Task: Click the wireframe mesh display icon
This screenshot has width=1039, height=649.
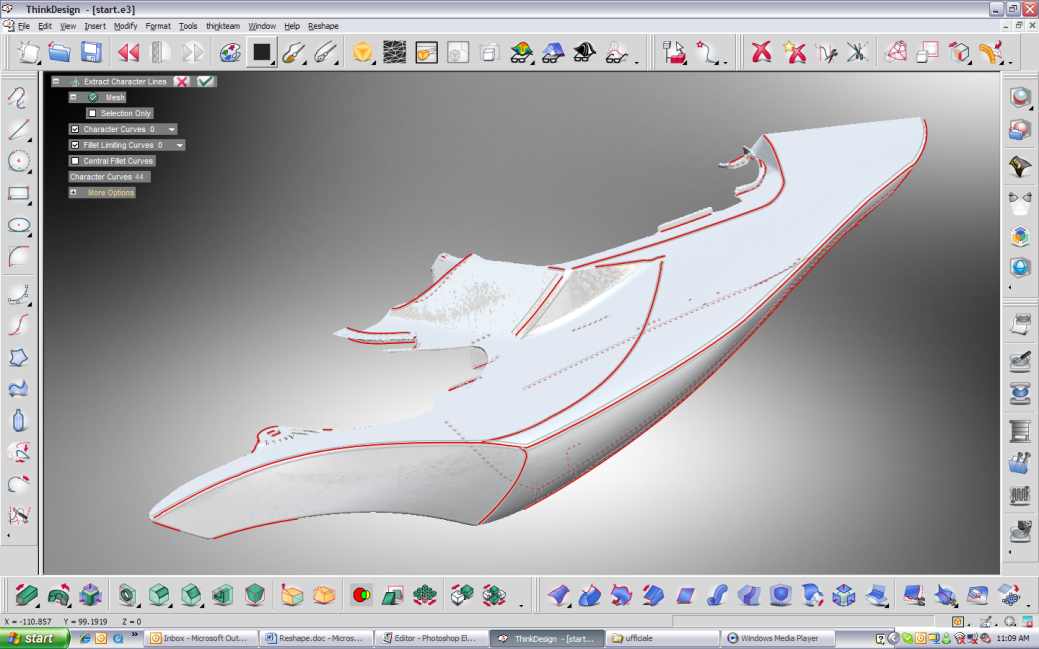Action: (x=395, y=52)
